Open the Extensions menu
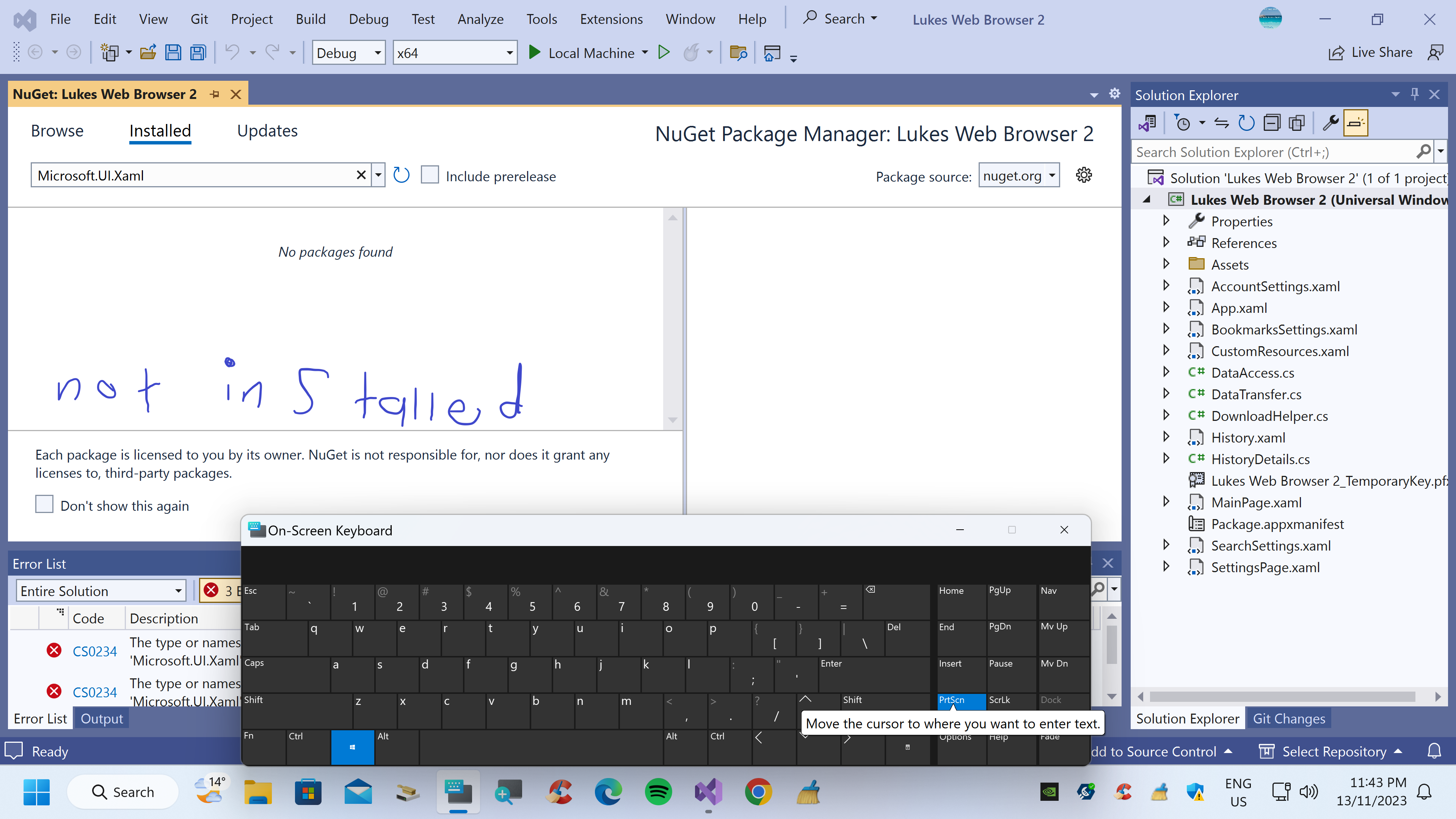The image size is (1456, 819). coord(611,19)
